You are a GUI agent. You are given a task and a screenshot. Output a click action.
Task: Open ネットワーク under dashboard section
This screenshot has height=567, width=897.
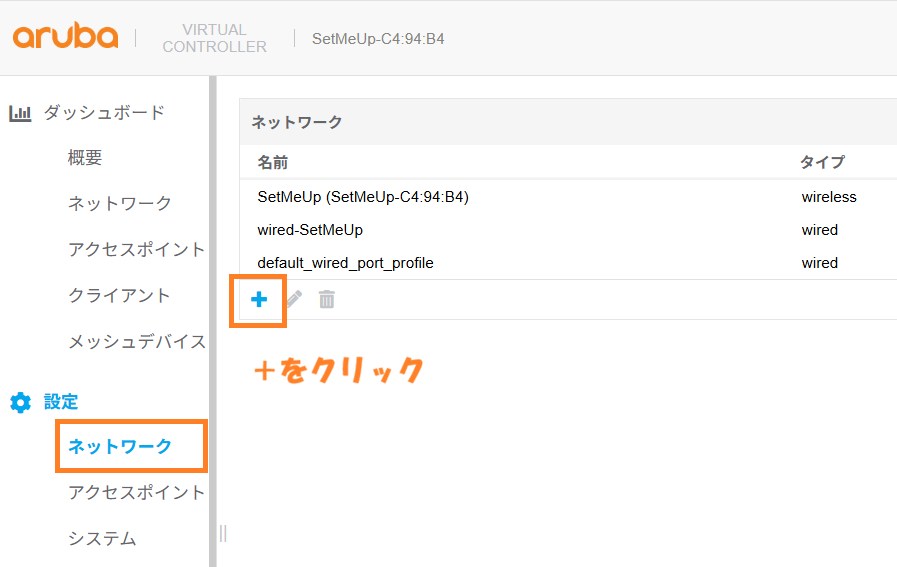point(120,203)
